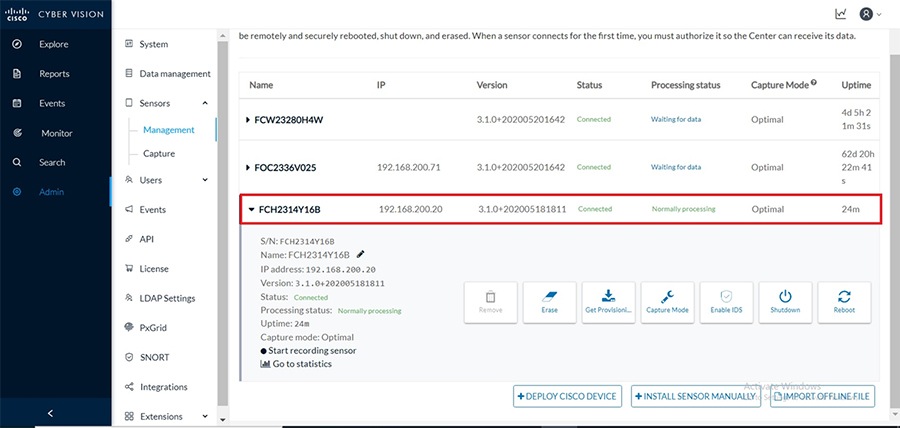Click the Remove trash button

tap(491, 302)
